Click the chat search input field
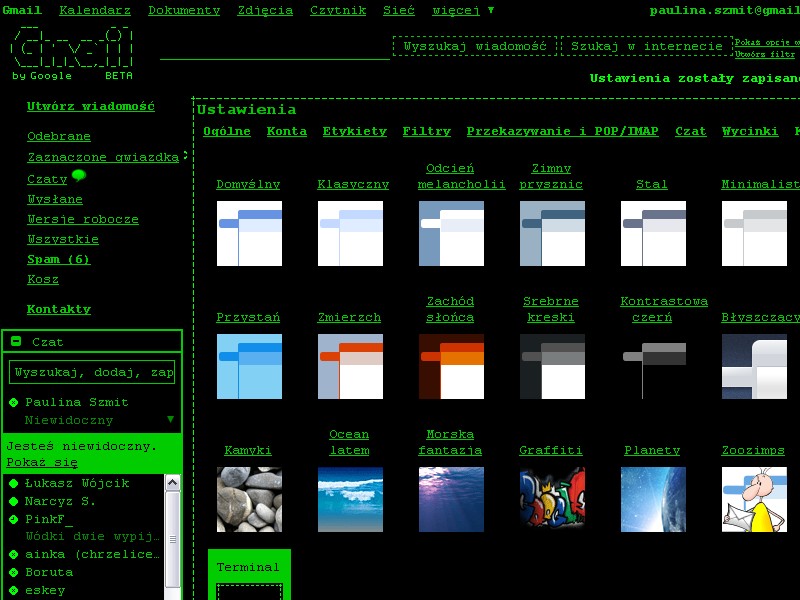 pos(92,372)
